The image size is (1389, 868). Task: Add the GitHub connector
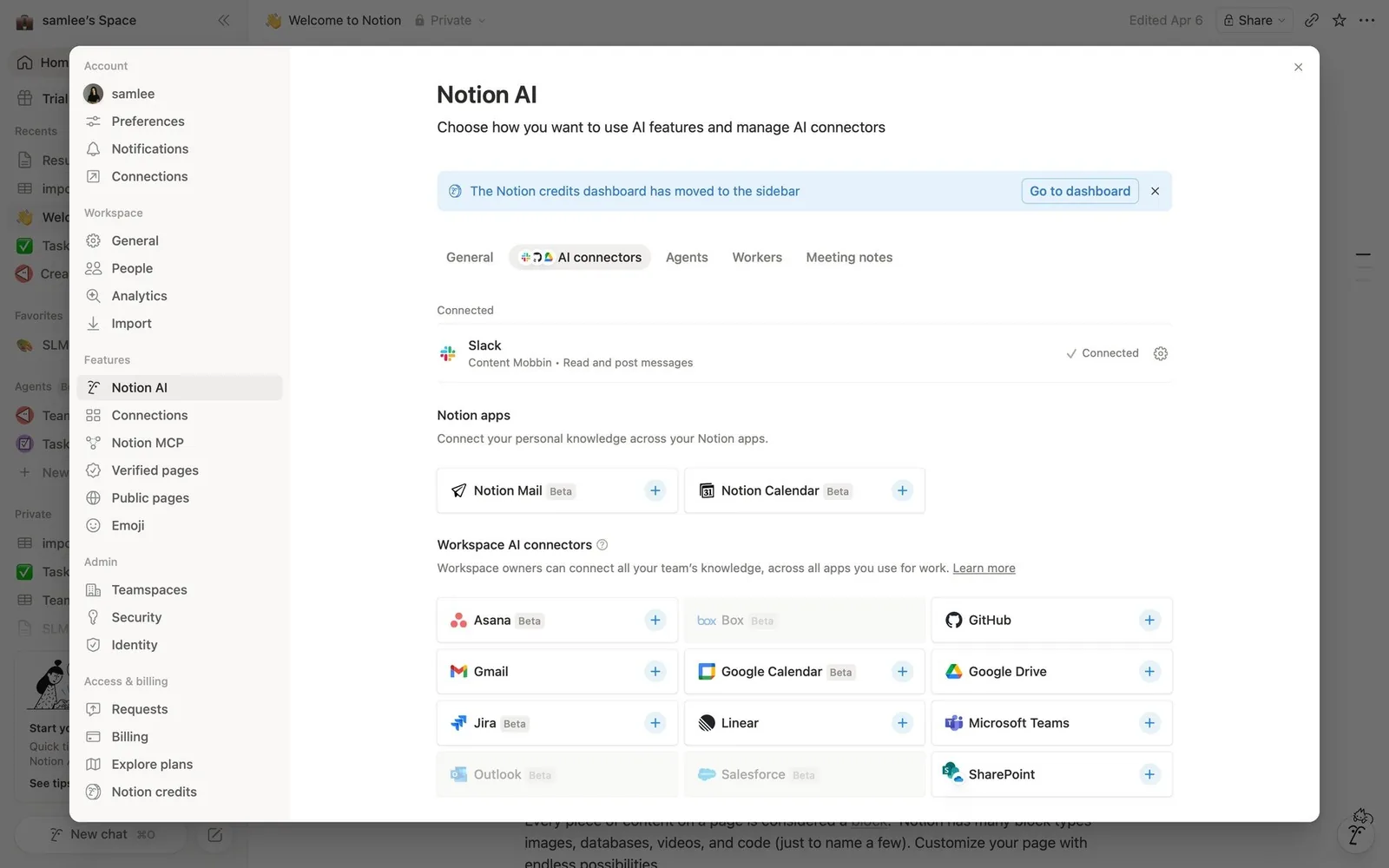pos(1149,620)
